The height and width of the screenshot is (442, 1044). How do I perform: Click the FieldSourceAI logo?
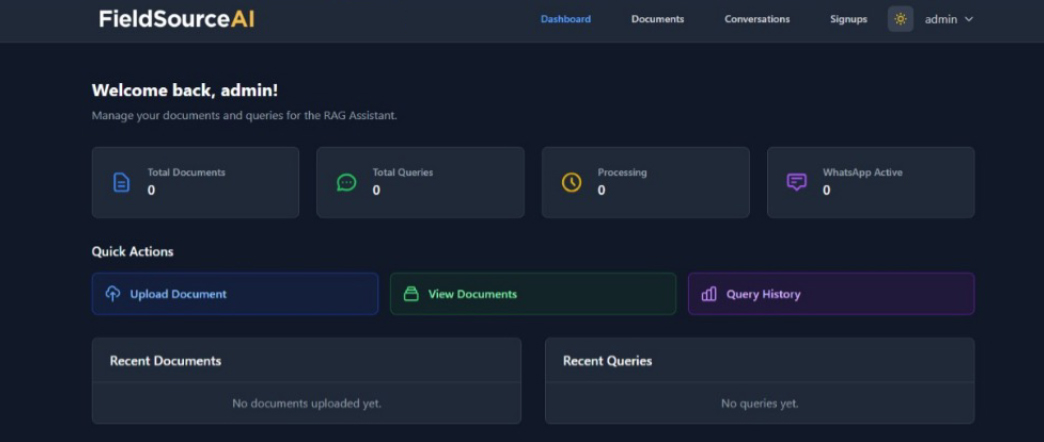(x=176, y=19)
